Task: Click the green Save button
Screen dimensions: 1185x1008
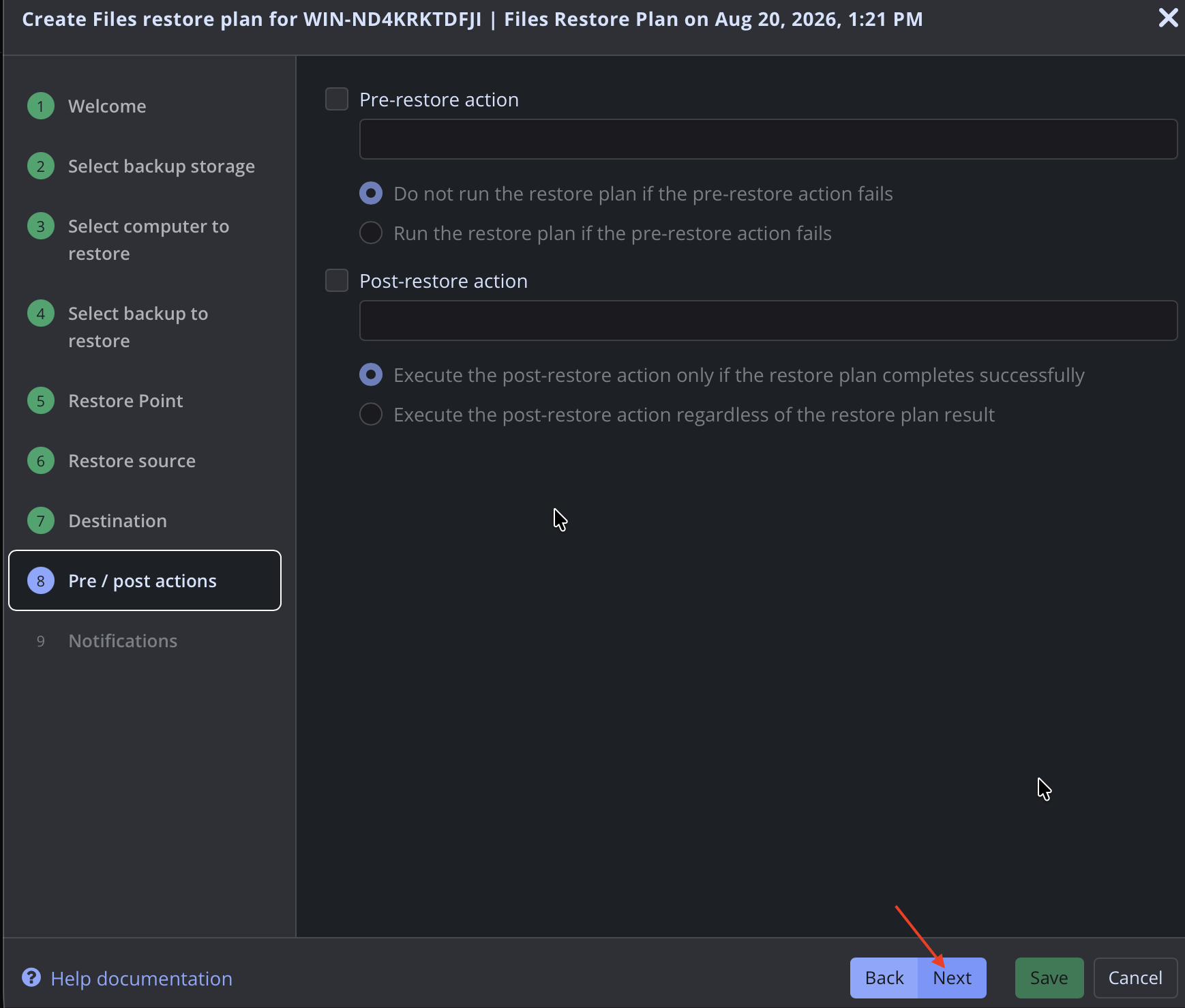Action: [1049, 978]
